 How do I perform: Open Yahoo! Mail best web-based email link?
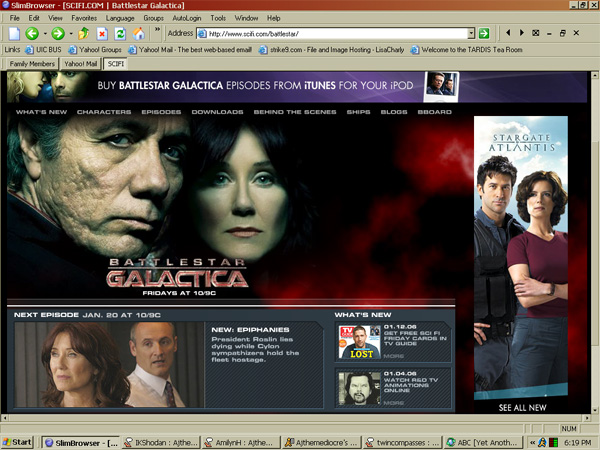[x=190, y=50]
